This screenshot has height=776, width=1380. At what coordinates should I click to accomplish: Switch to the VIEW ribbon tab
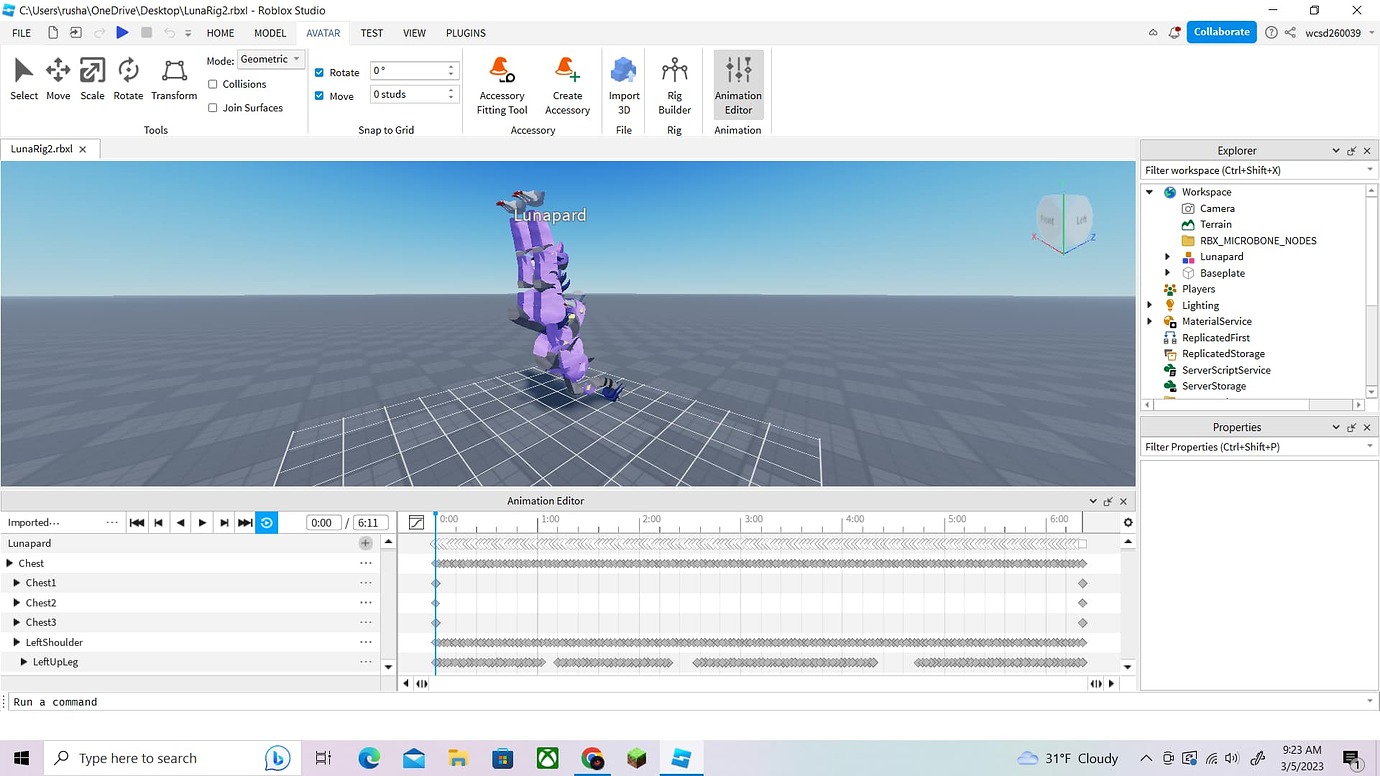414,33
